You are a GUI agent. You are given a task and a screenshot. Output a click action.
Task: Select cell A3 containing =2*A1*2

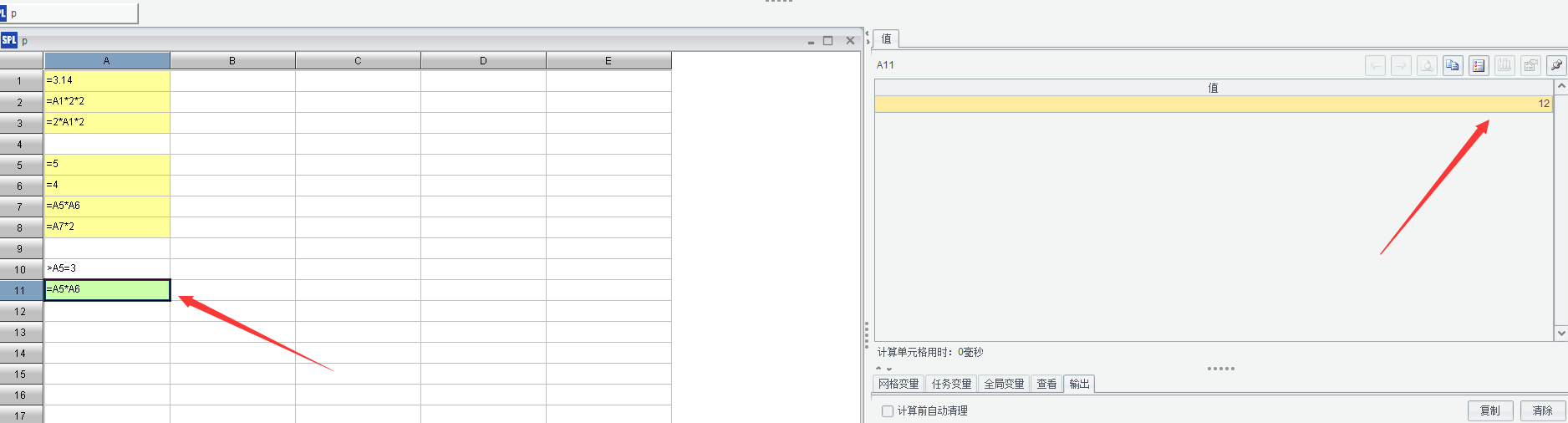click(x=107, y=123)
